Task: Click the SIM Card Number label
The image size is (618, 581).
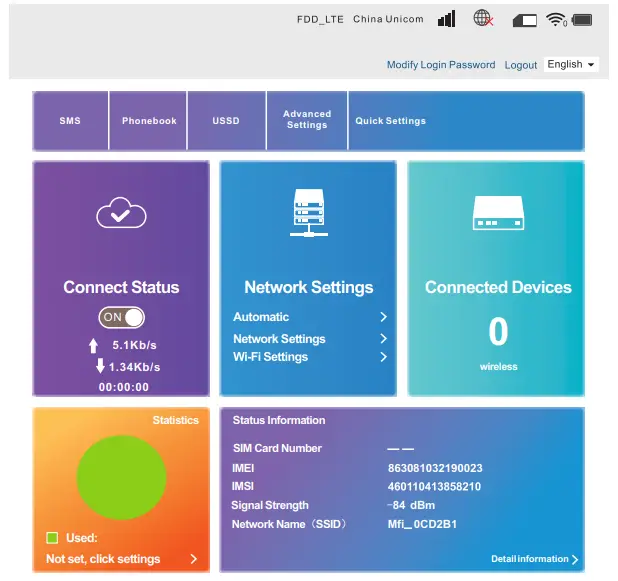Action: (277, 448)
